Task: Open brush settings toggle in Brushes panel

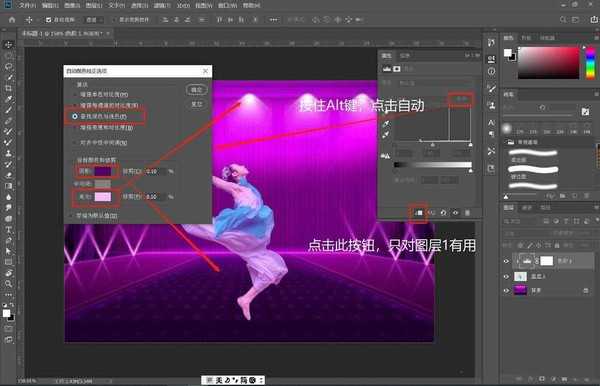Action: coord(585,111)
